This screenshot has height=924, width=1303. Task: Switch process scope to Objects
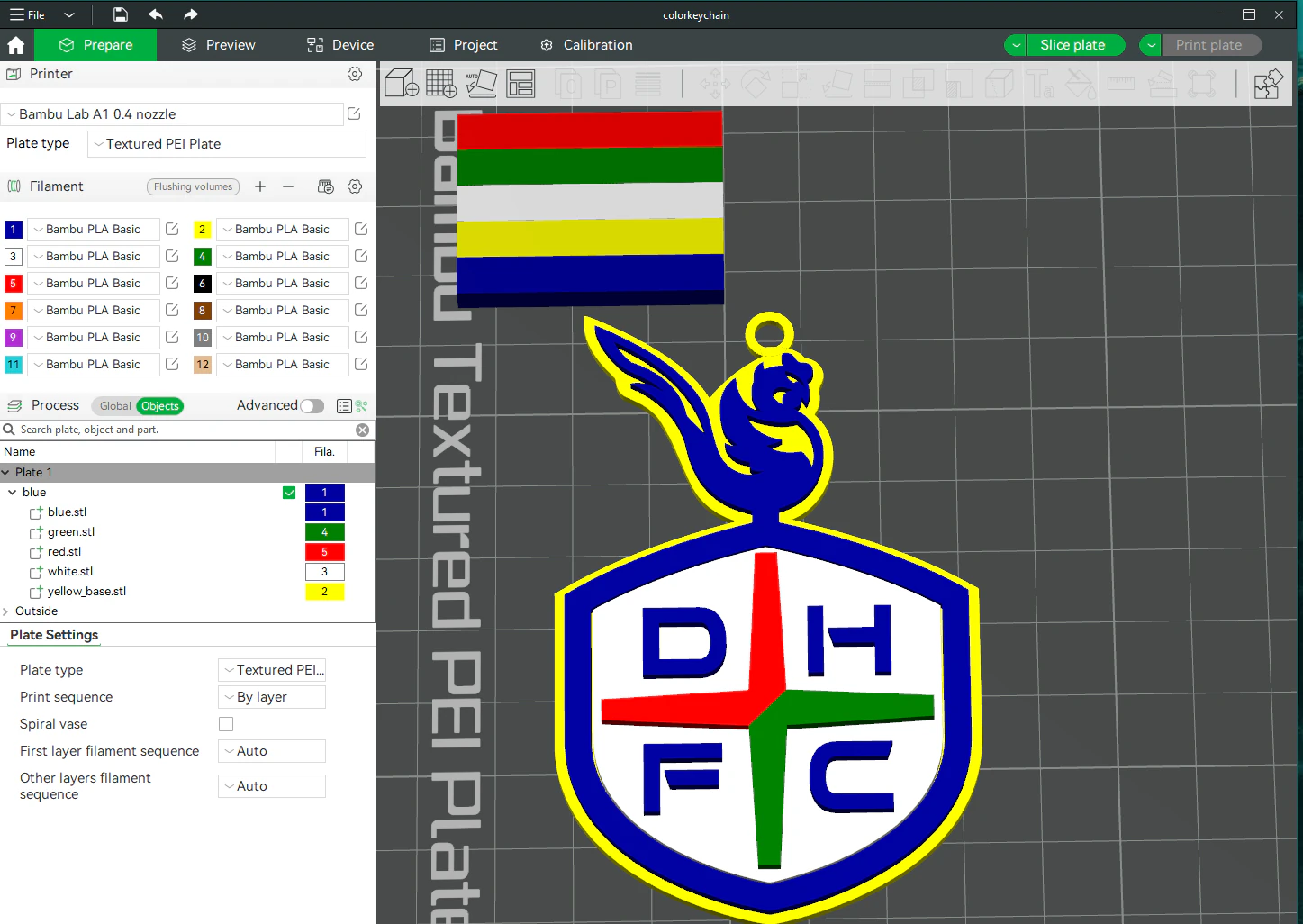coord(160,406)
